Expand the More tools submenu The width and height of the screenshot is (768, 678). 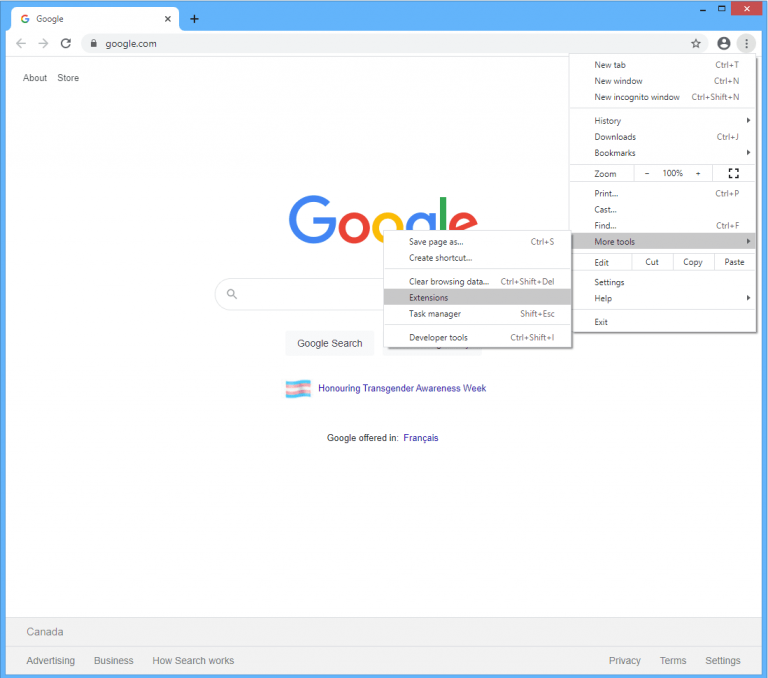coord(663,242)
